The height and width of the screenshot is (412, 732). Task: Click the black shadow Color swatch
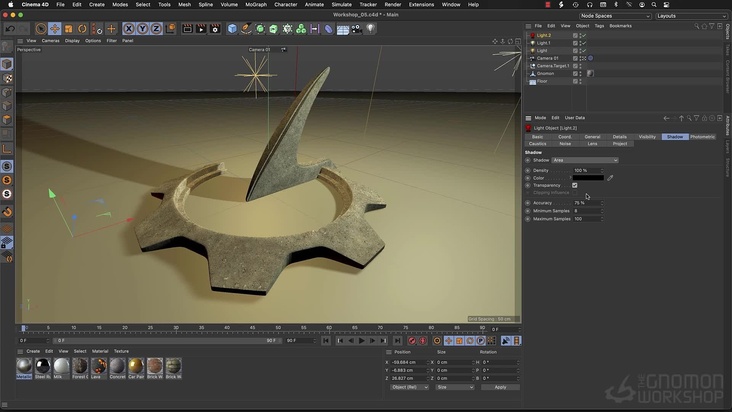[x=588, y=178]
